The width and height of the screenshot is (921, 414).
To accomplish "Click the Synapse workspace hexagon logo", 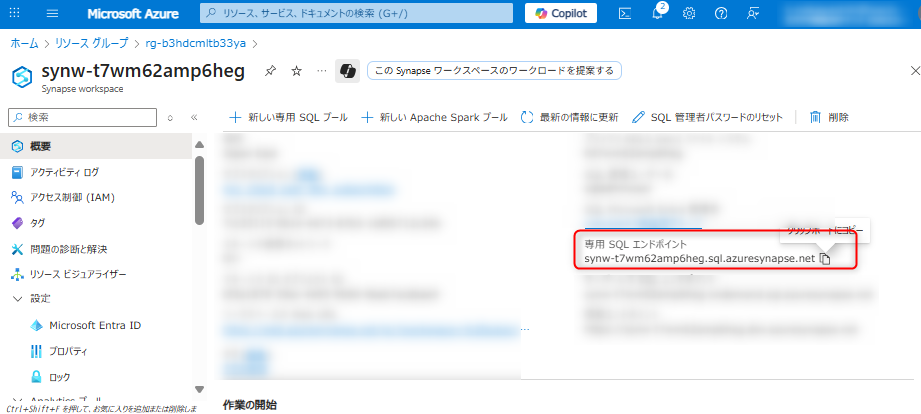I will click(x=22, y=77).
